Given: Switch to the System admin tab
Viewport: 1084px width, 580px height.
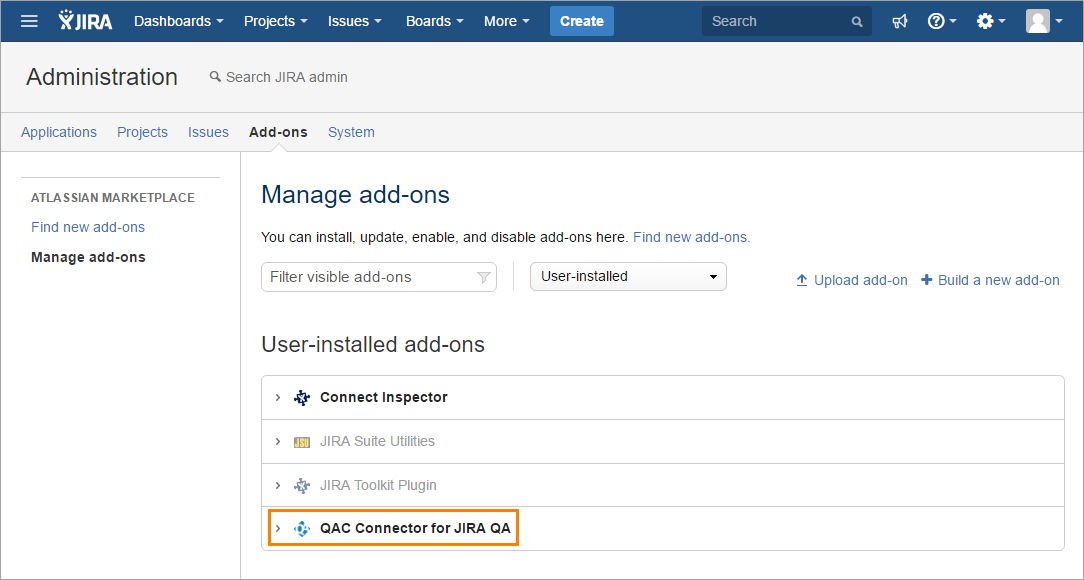Looking at the screenshot, I should (x=351, y=131).
